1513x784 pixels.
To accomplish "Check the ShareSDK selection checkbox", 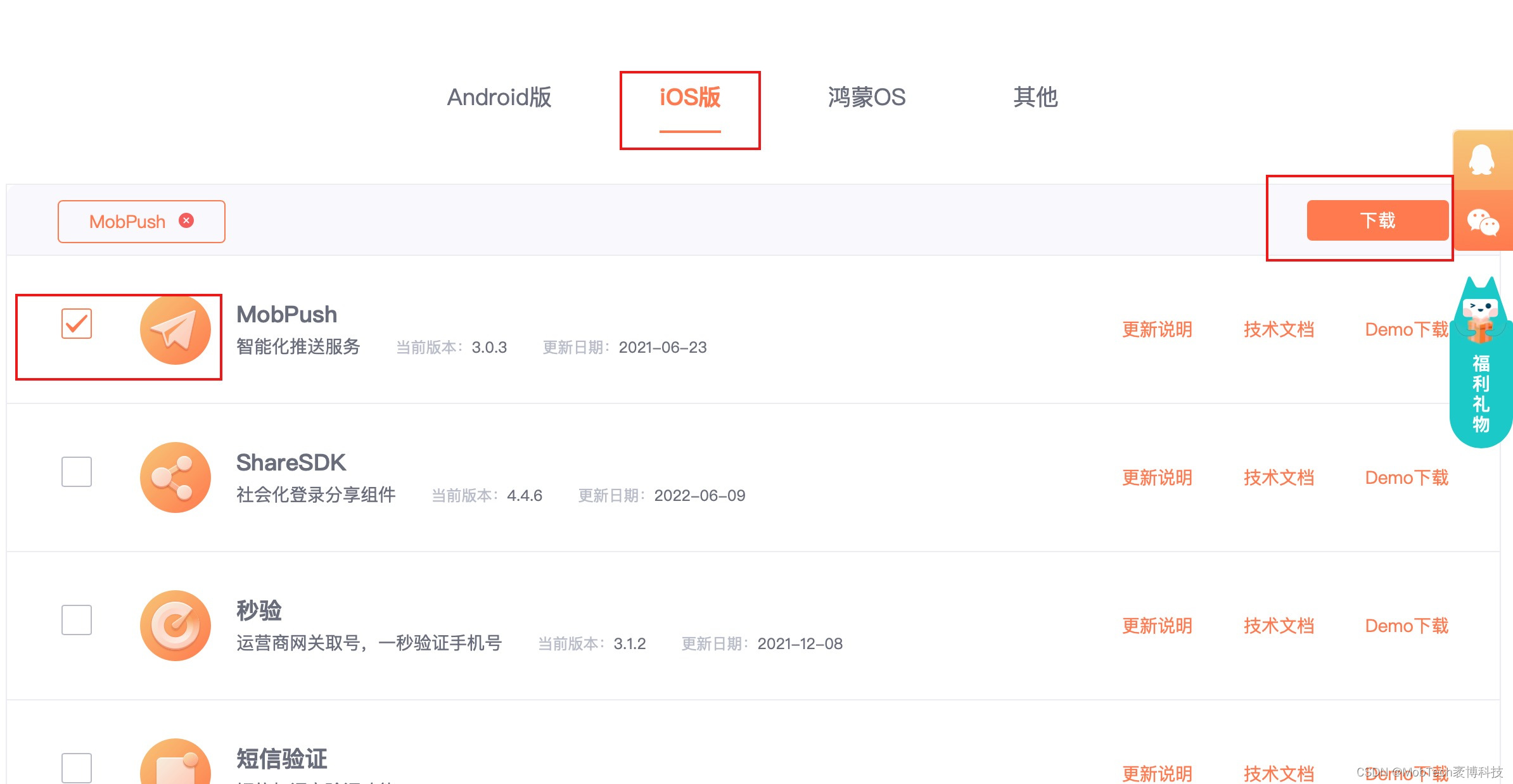I will pyautogui.click(x=76, y=472).
